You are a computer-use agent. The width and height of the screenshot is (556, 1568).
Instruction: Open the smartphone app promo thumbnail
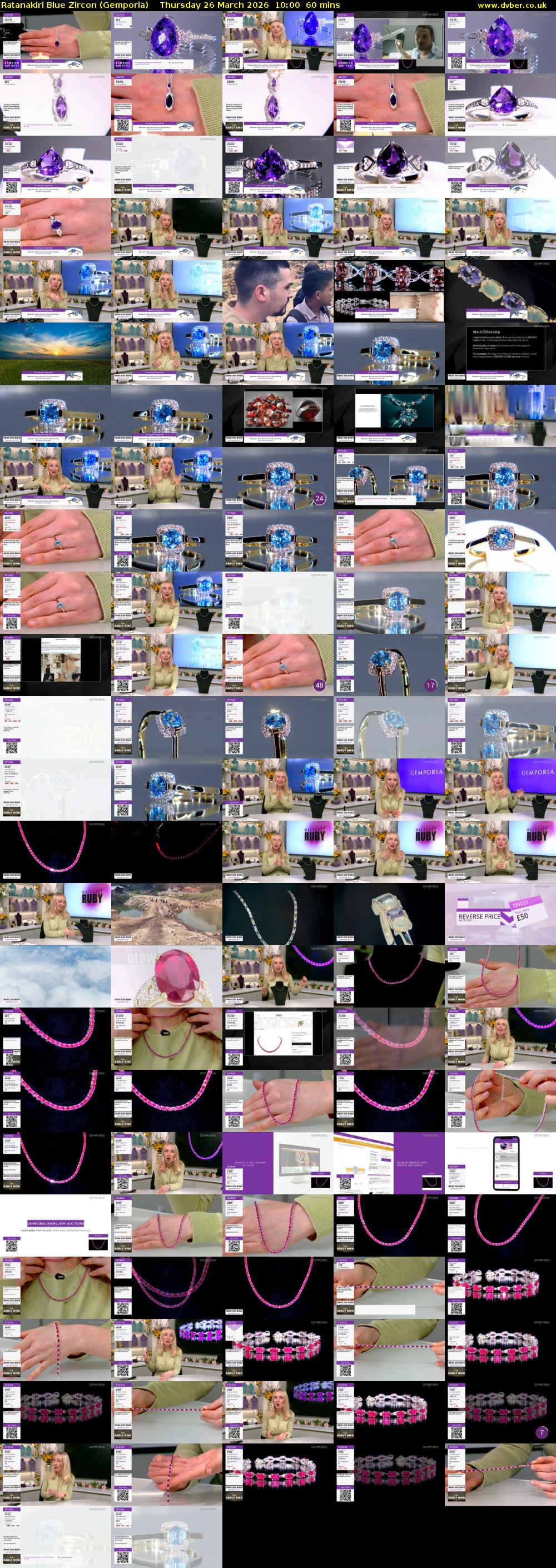click(500, 1163)
